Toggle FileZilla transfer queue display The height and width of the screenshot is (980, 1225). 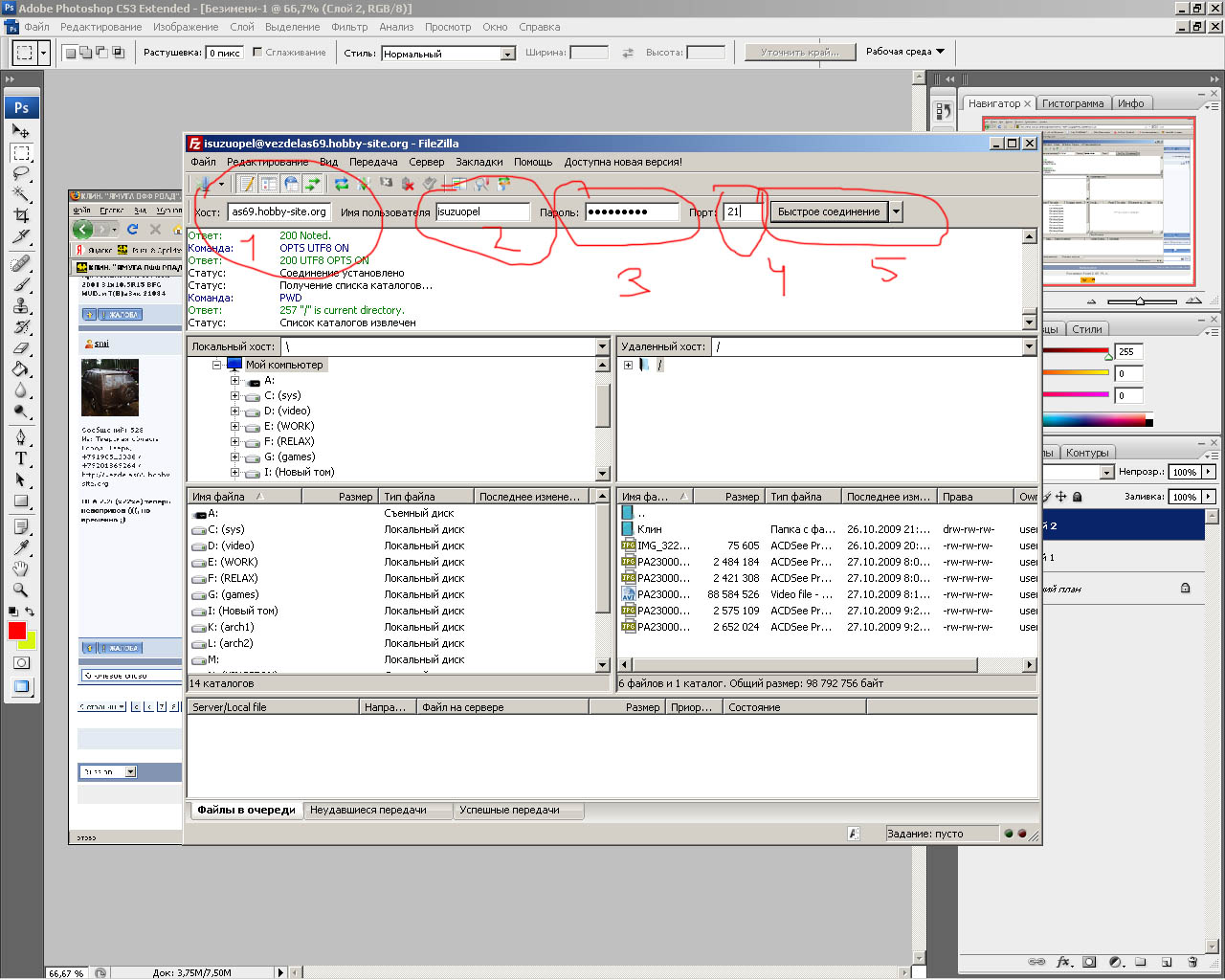(313, 184)
